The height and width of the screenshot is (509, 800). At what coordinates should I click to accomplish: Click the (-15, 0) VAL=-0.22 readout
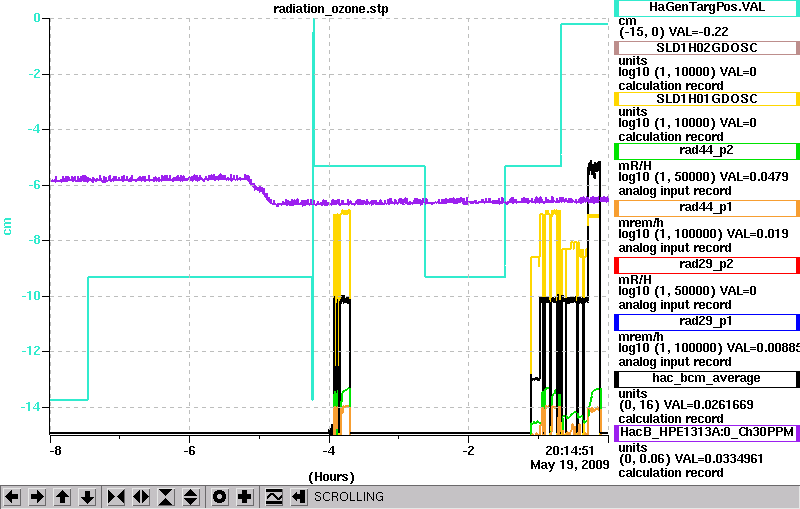point(673,32)
